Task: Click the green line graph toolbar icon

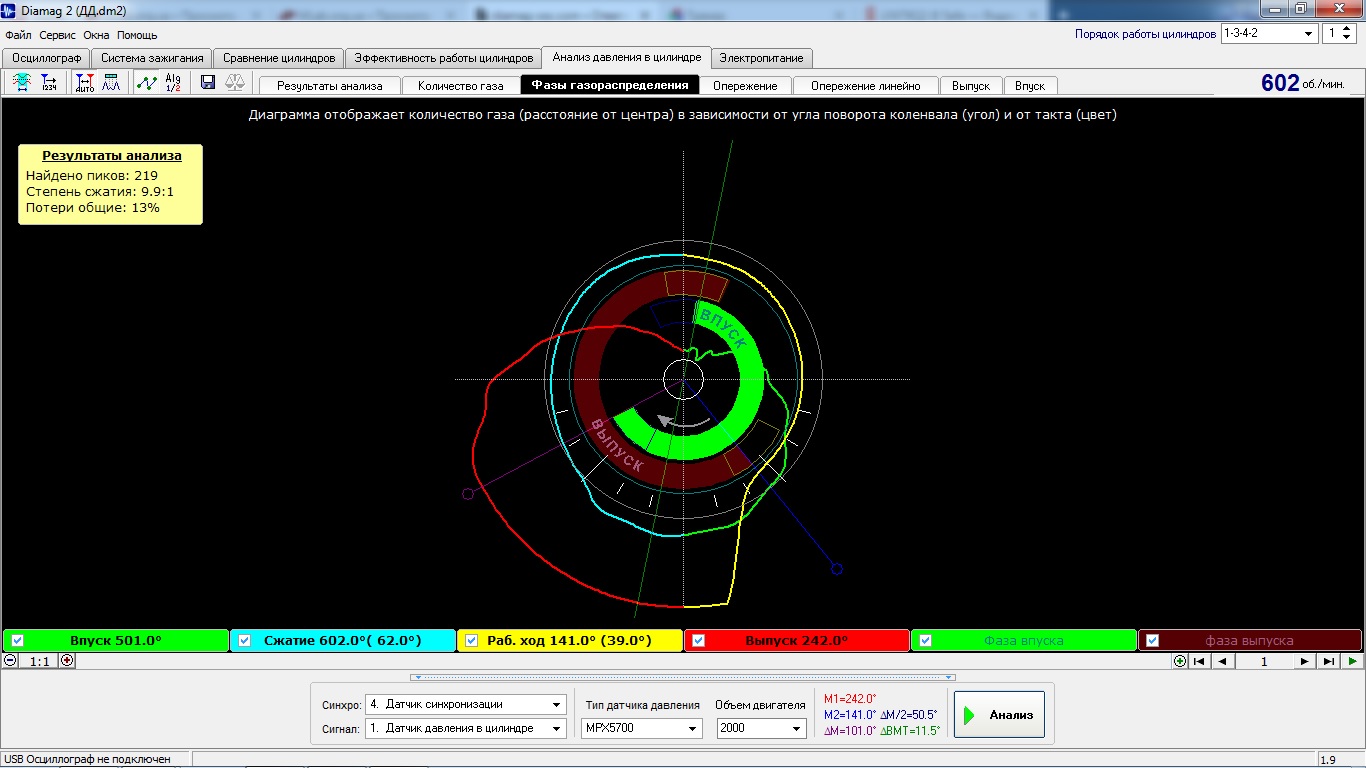Action: [x=147, y=83]
